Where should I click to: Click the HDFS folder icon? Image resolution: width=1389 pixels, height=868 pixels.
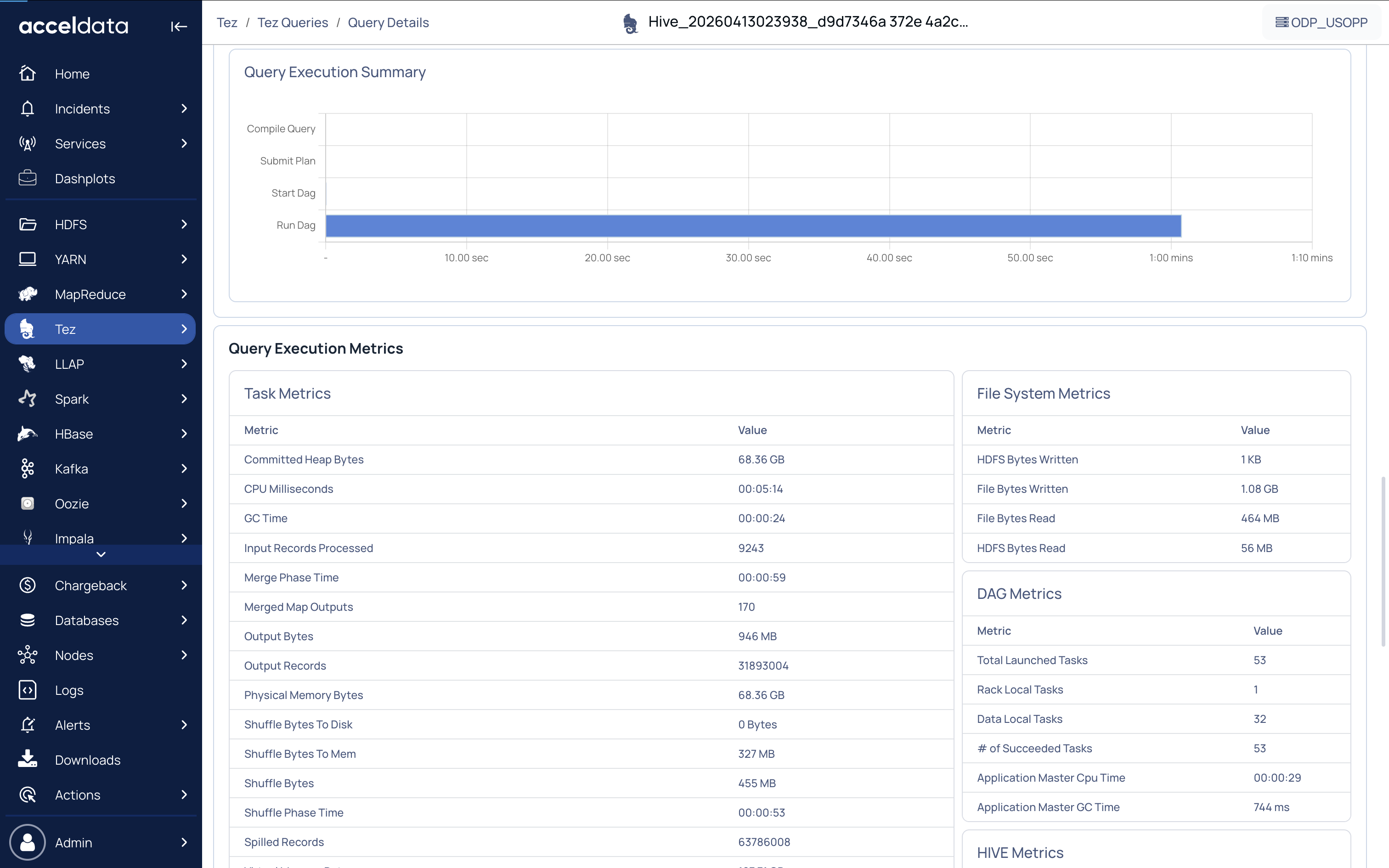pos(28,225)
